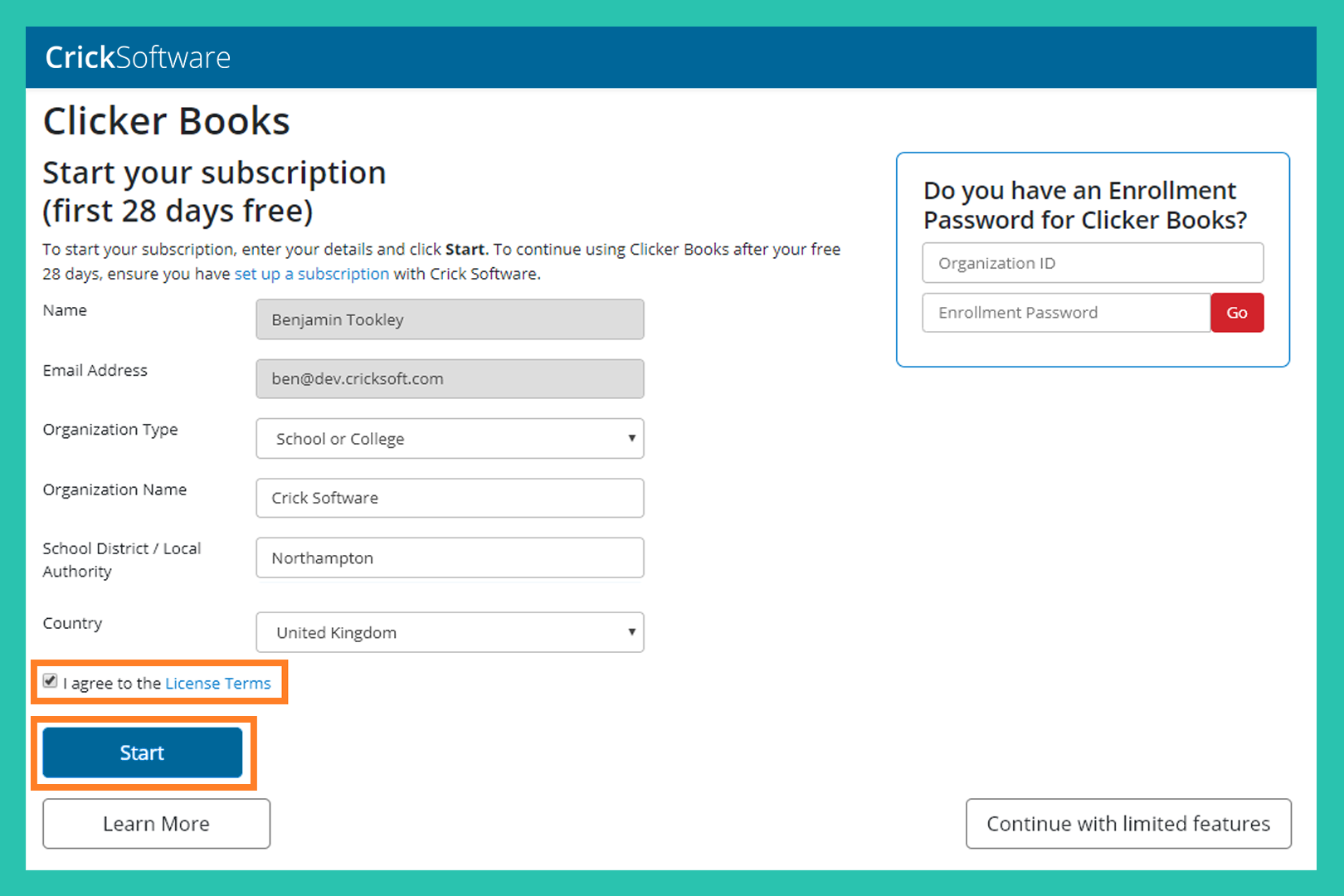Click the Learn More button
1344x896 pixels.
pyautogui.click(x=156, y=824)
